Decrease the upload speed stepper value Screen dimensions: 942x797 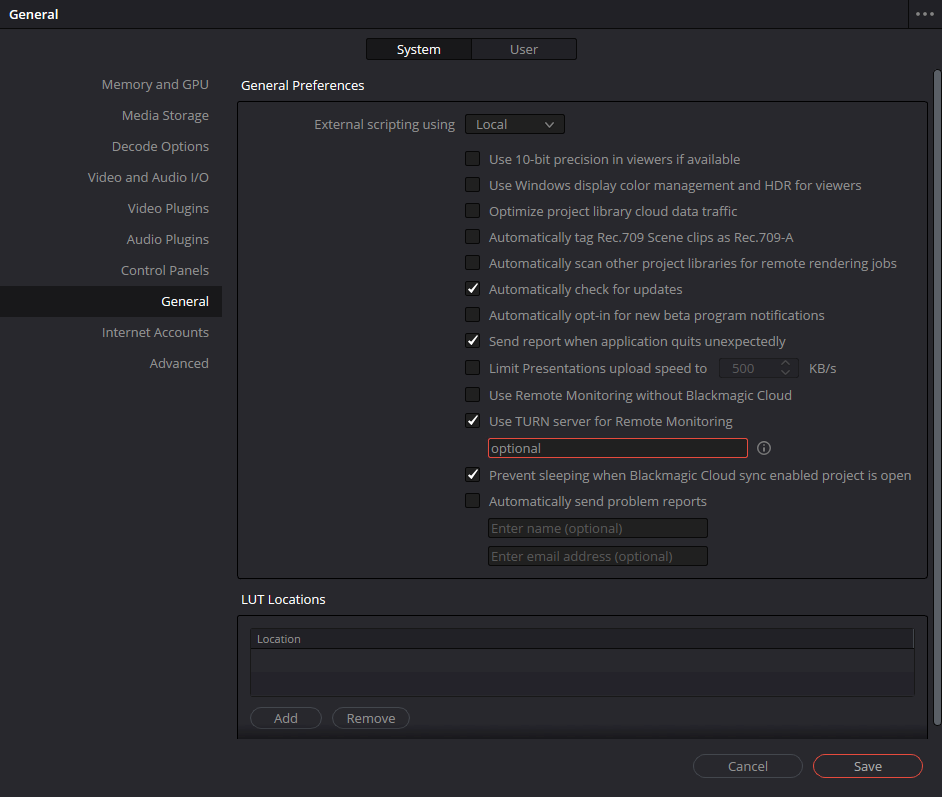tap(785, 373)
